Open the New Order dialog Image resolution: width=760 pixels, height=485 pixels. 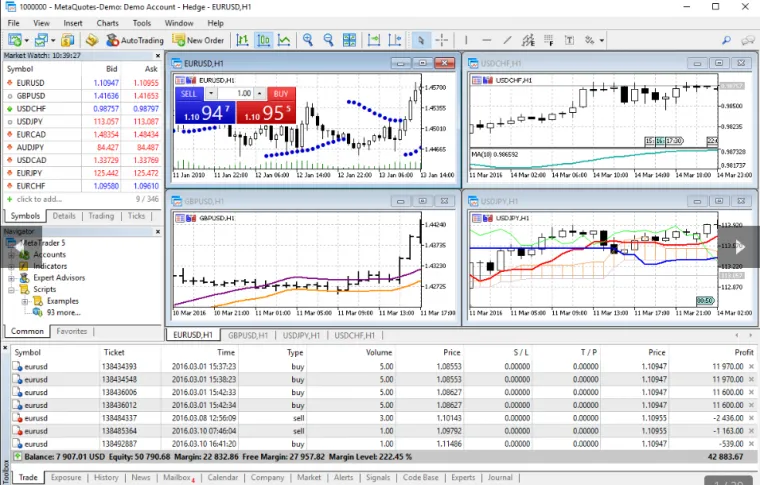(199, 40)
